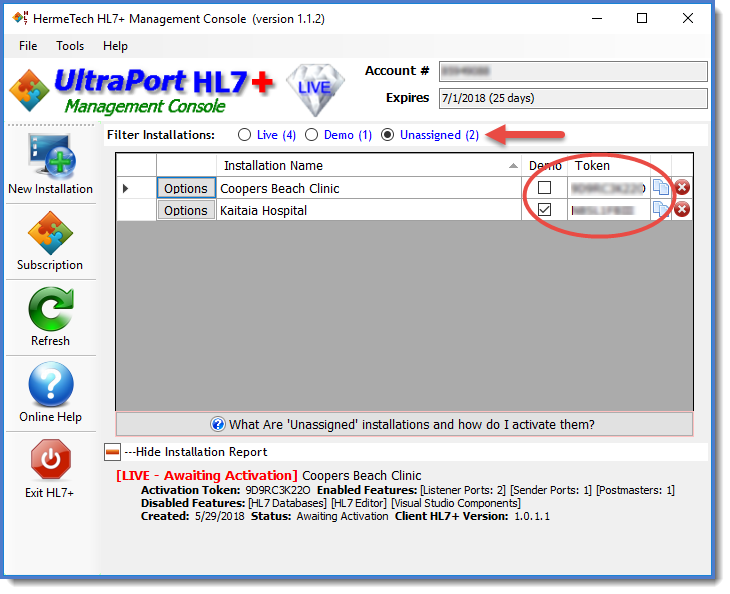Open the Subscription puzzle icon
The width and height of the screenshot is (730, 594).
pos(50,232)
